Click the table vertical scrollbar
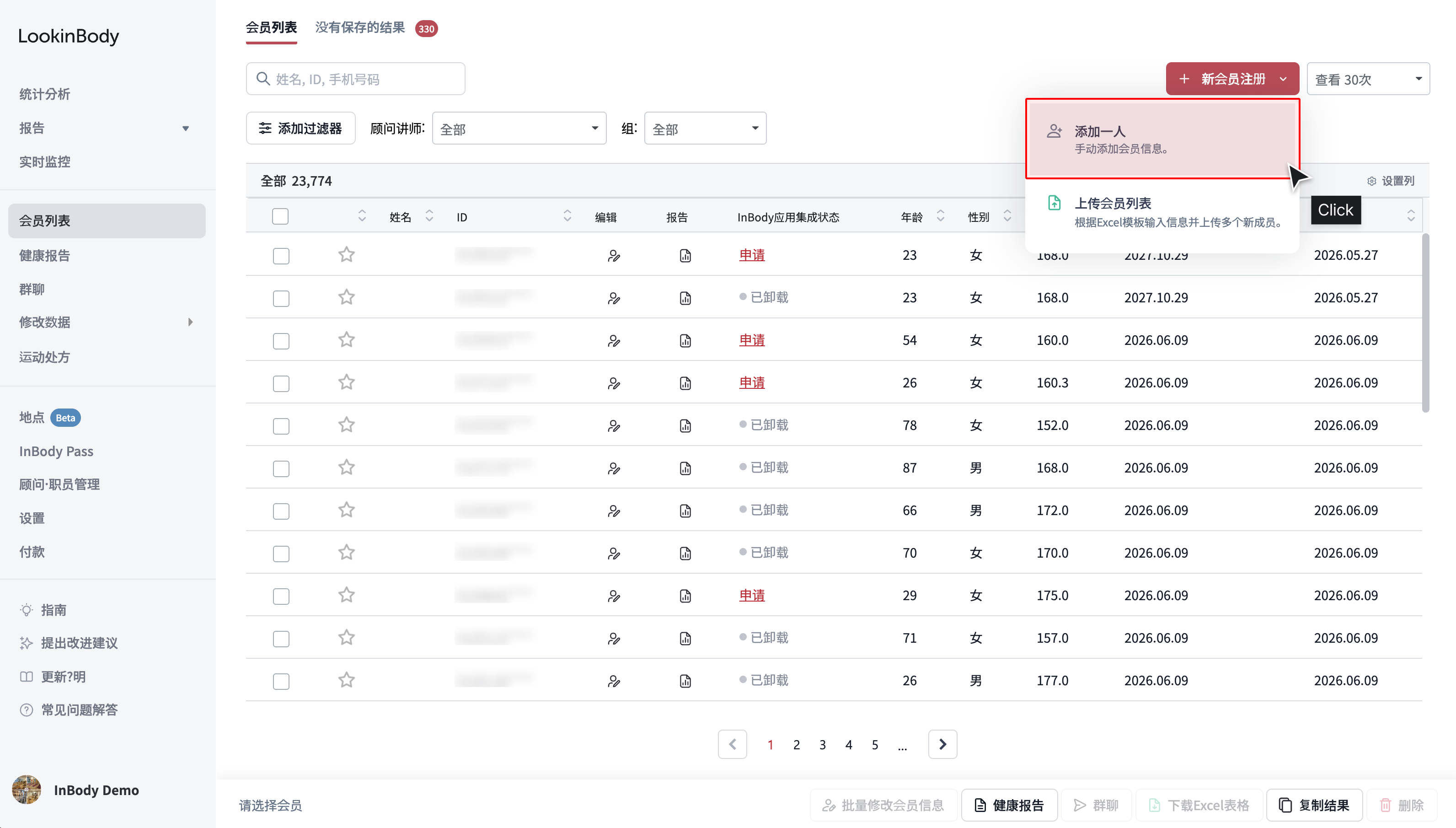This screenshot has width=1456, height=828. click(1425, 323)
